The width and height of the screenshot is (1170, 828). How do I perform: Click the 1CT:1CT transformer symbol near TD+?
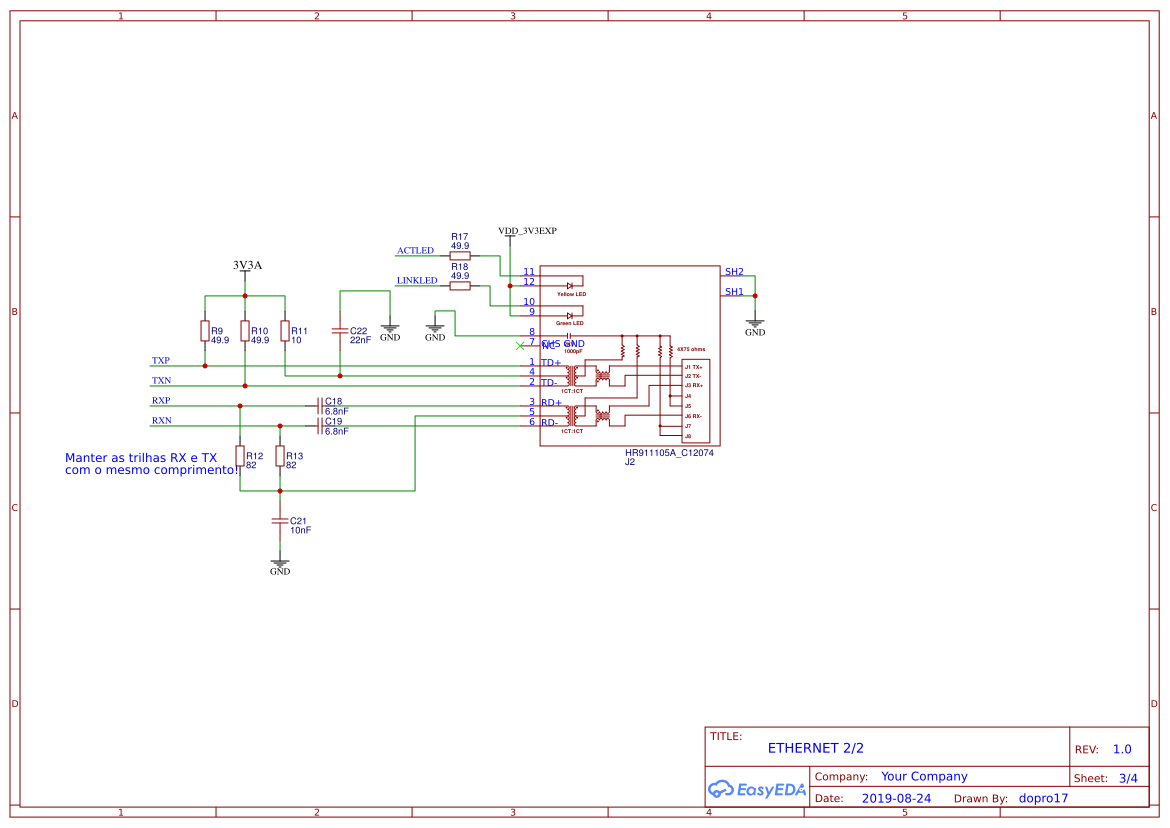(571, 375)
